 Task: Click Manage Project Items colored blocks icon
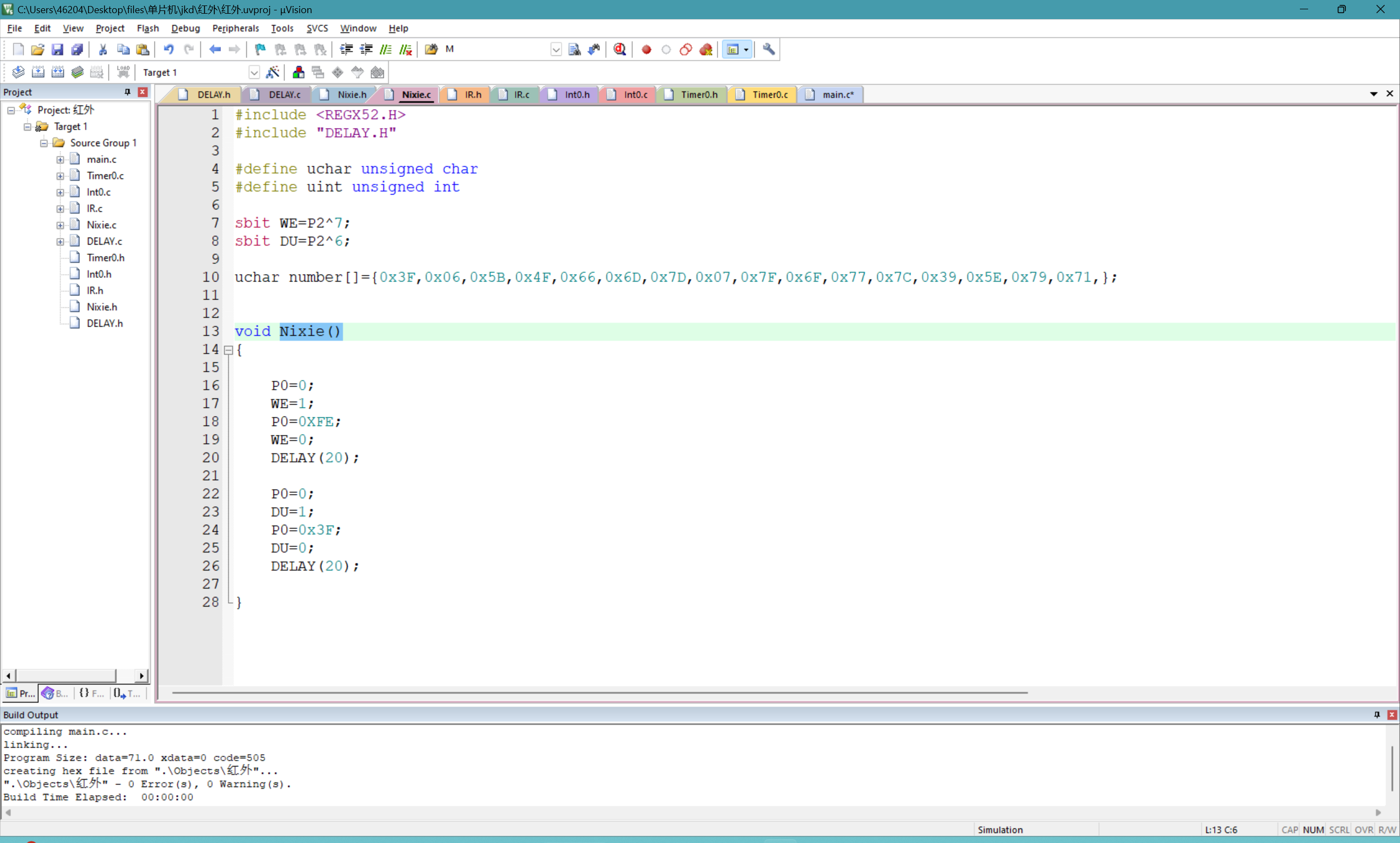coord(298,72)
